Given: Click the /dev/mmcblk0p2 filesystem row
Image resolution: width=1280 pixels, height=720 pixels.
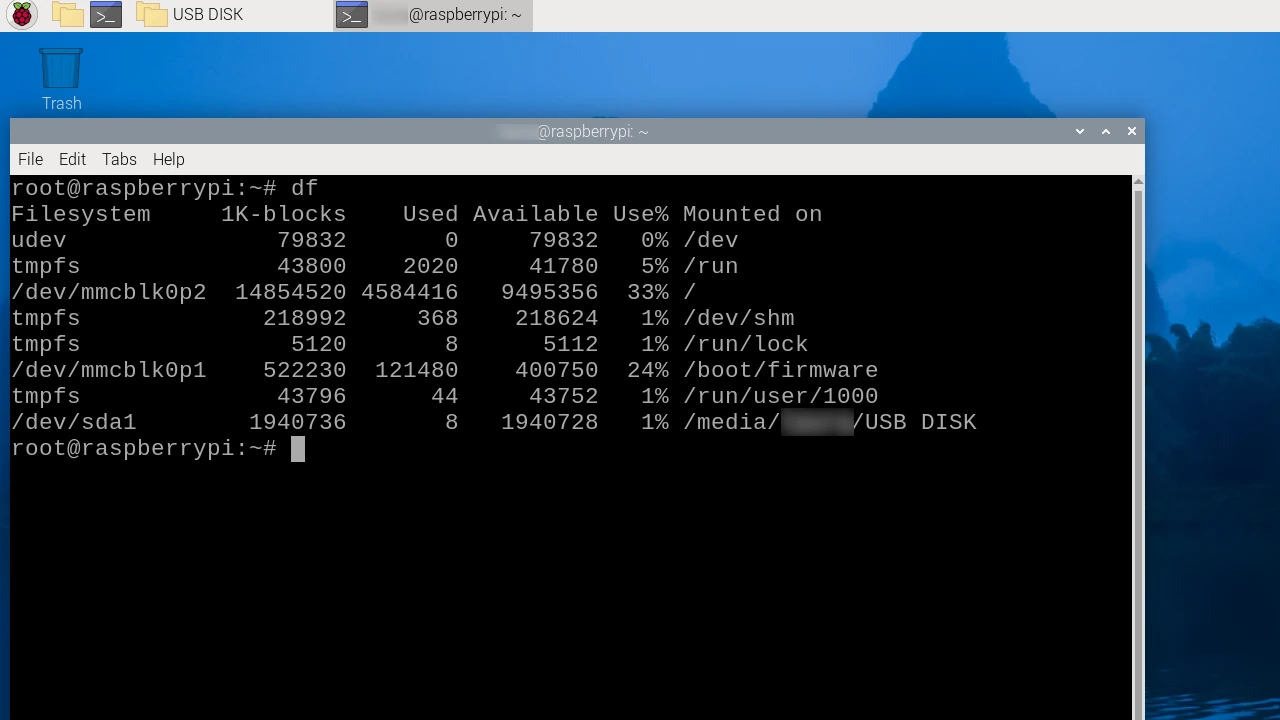Looking at the screenshot, I should point(108,292).
